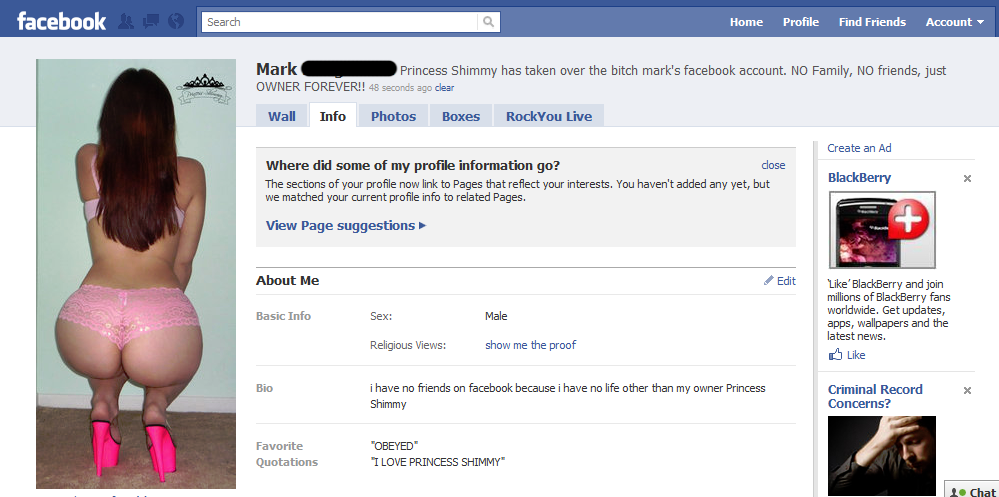Switch to the Photos tab
999x497 pixels.
click(393, 116)
